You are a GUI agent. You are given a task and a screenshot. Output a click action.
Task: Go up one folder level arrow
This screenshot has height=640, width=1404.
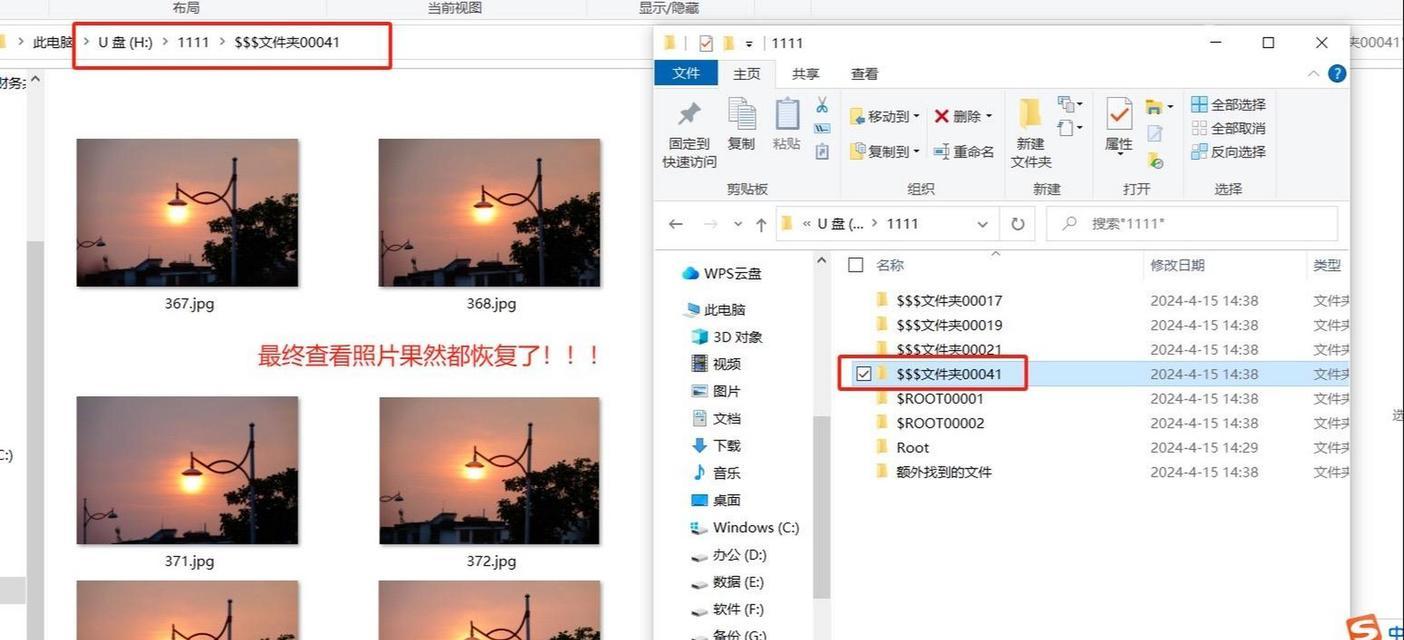[761, 224]
